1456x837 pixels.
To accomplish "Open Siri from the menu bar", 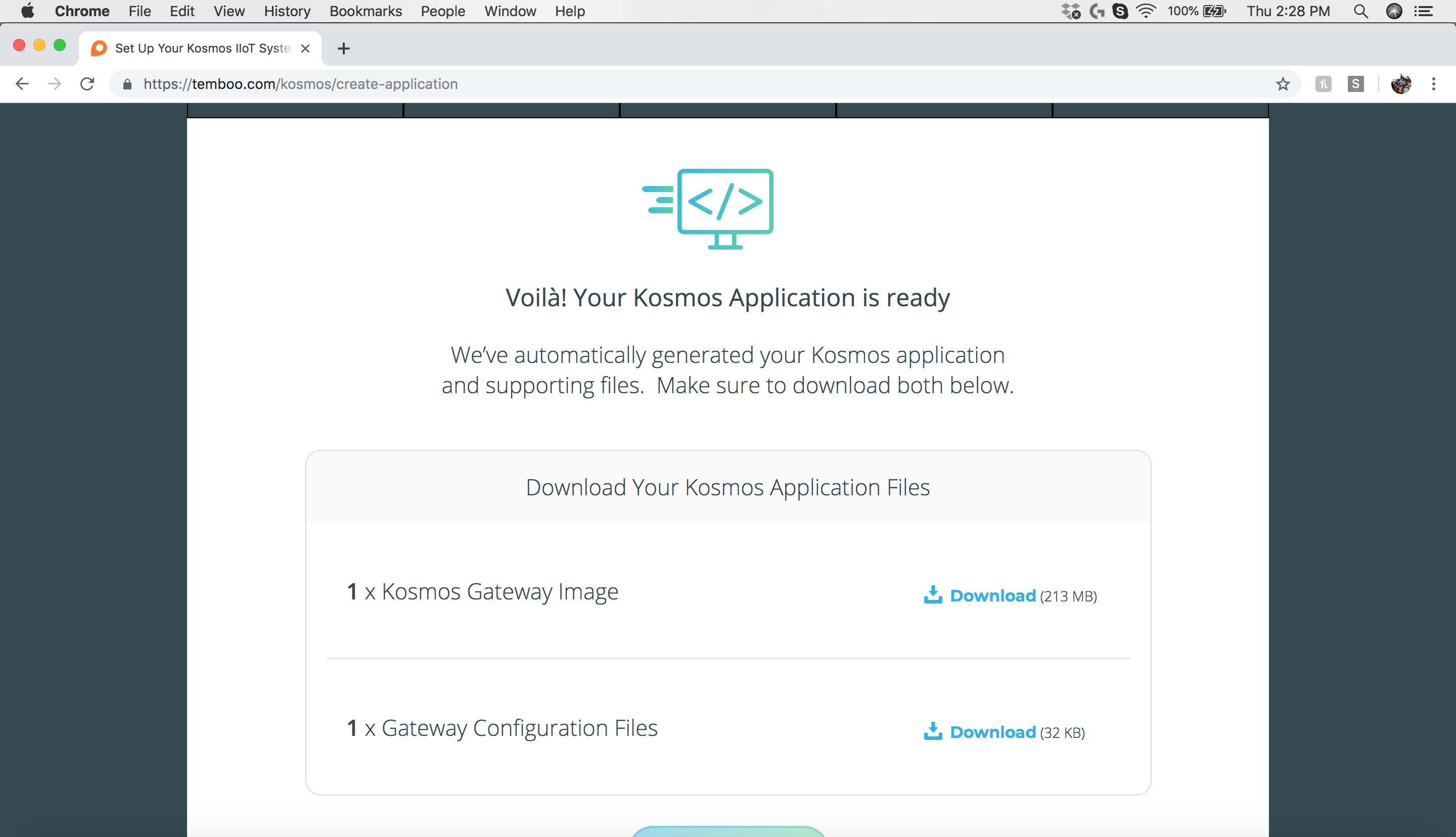I will click(1394, 11).
